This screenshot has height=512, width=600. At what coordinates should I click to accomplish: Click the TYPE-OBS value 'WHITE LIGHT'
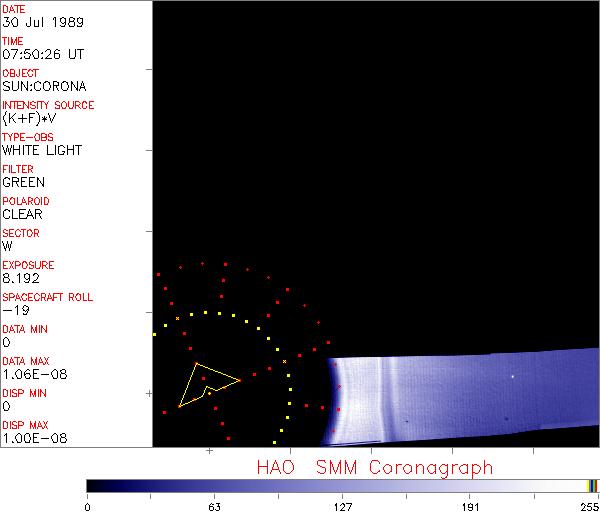tap(42, 150)
